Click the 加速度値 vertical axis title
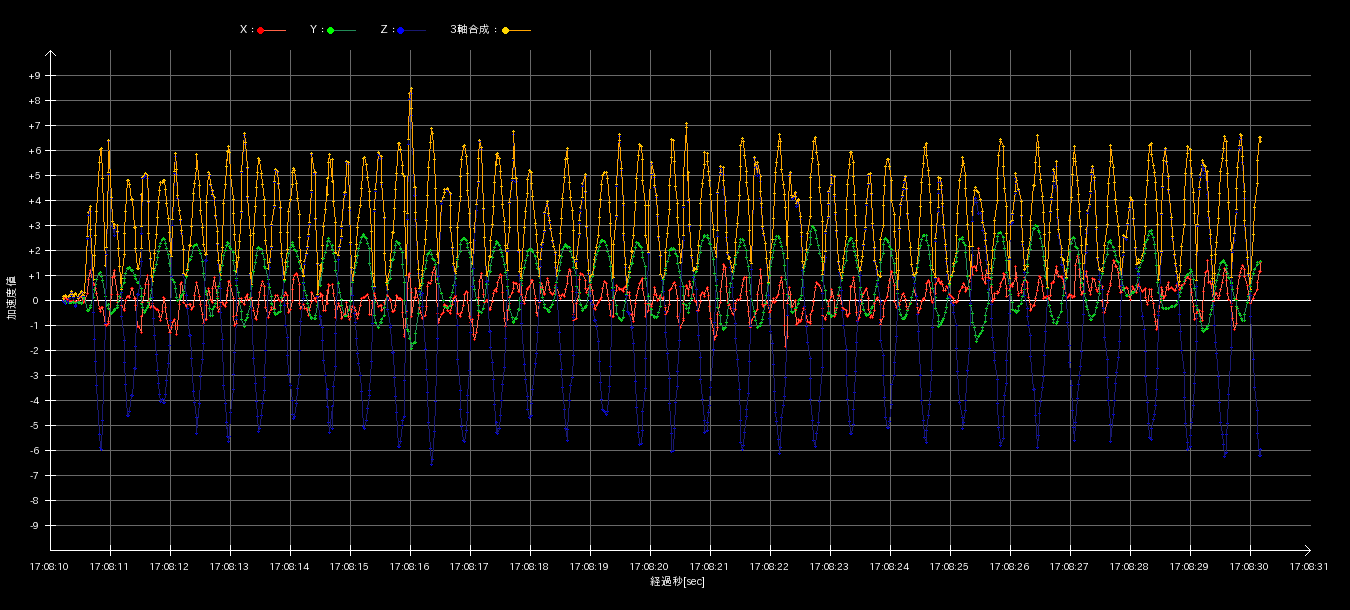Image resolution: width=1350 pixels, height=610 pixels. pyautogui.click(x=12, y=298)
